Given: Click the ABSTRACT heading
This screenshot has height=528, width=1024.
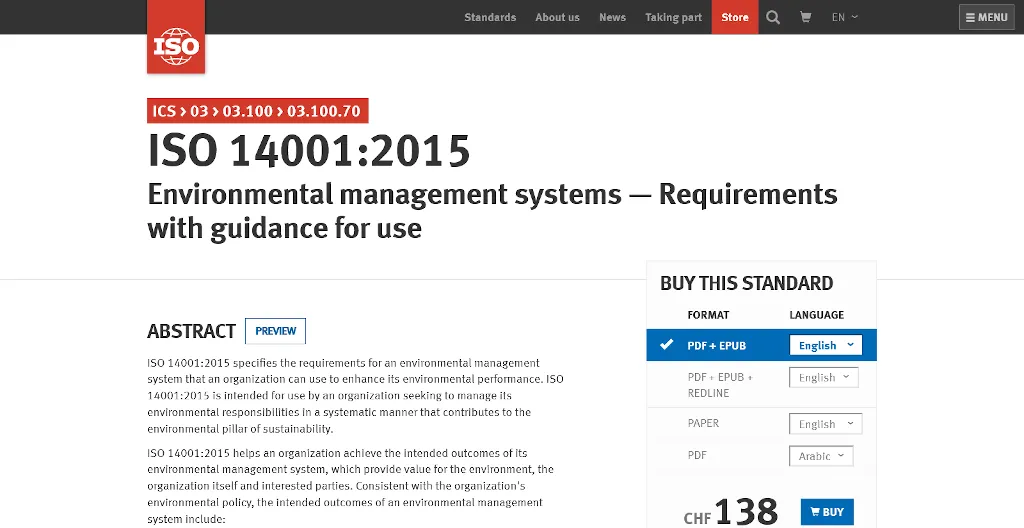Looking at the screenshot, I should 191,331.
